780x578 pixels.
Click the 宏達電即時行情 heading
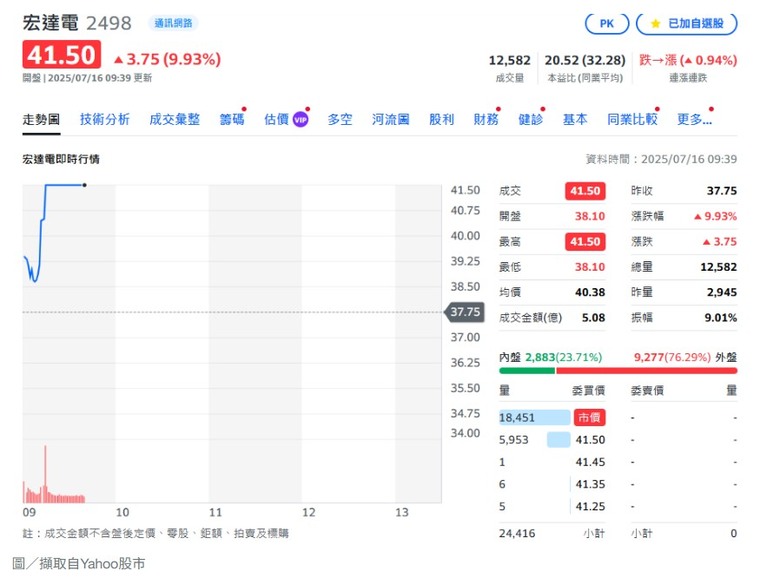coord(61,159)
